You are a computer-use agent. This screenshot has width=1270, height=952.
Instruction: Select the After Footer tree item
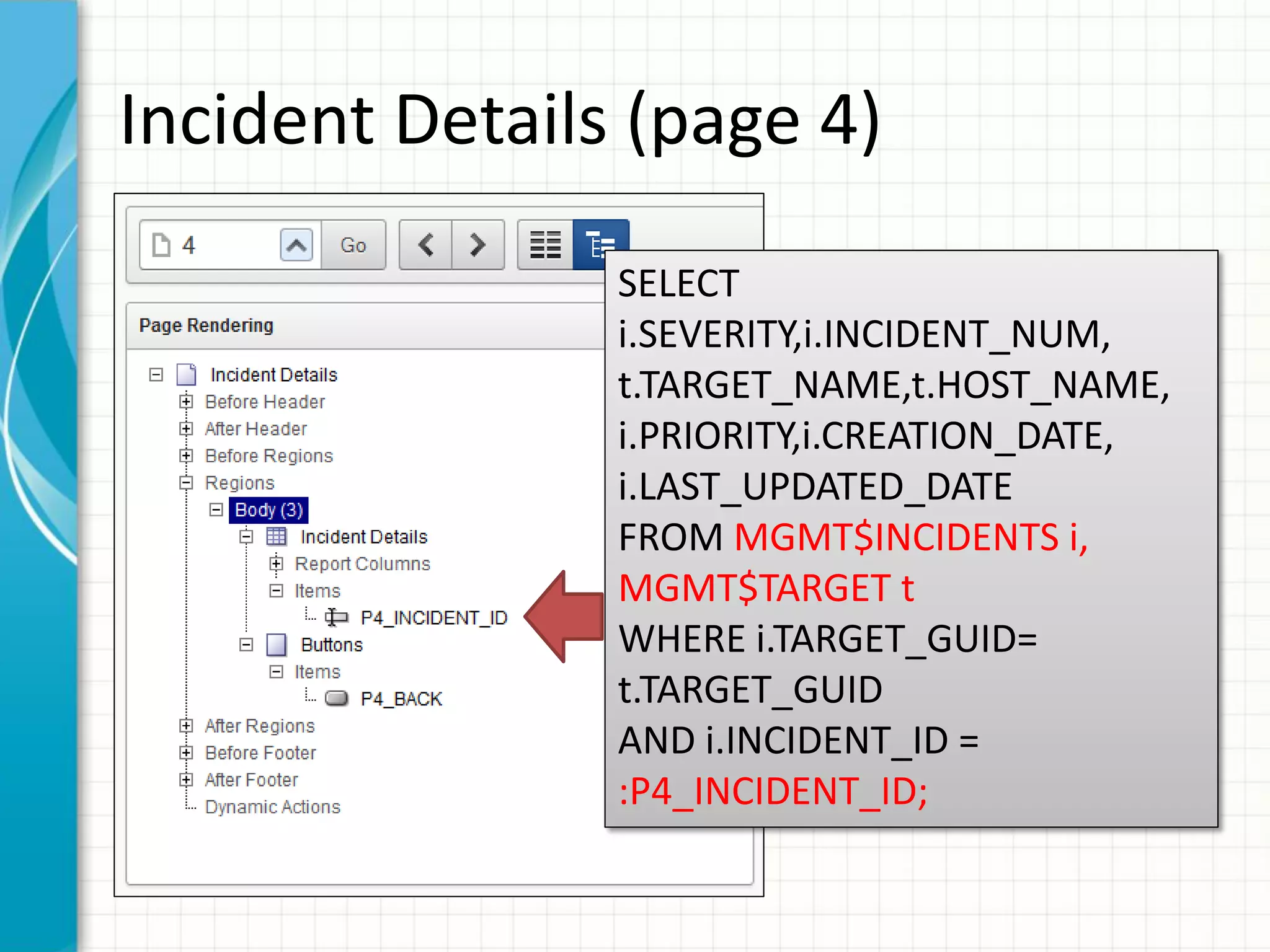[x=251, y=780]
